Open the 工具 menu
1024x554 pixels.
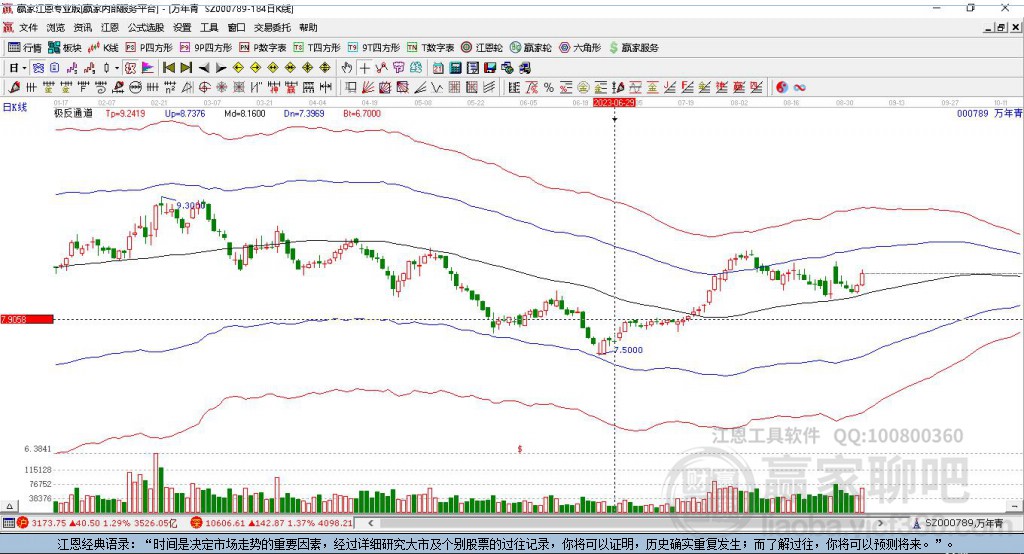[x=209, y=27]
